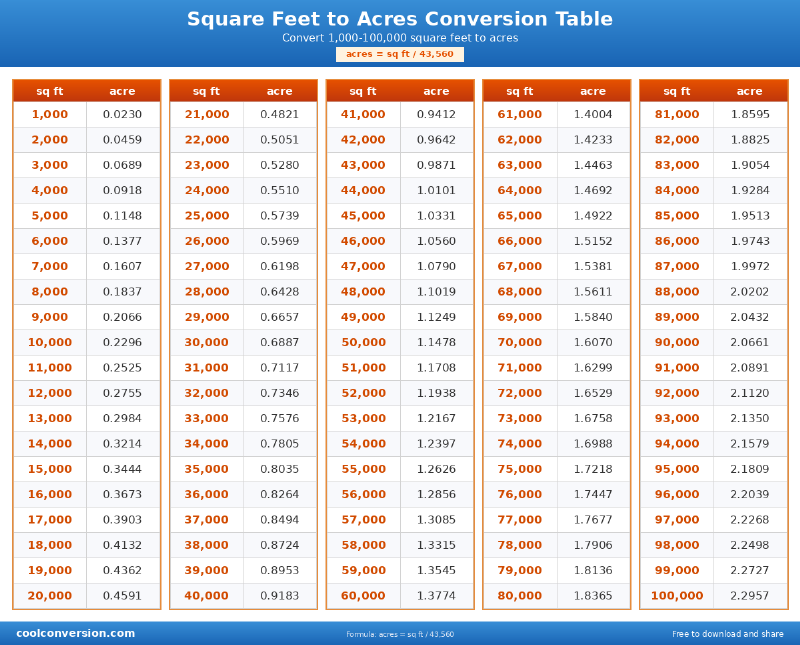Select the 81,000 sq ft cell

677,114
